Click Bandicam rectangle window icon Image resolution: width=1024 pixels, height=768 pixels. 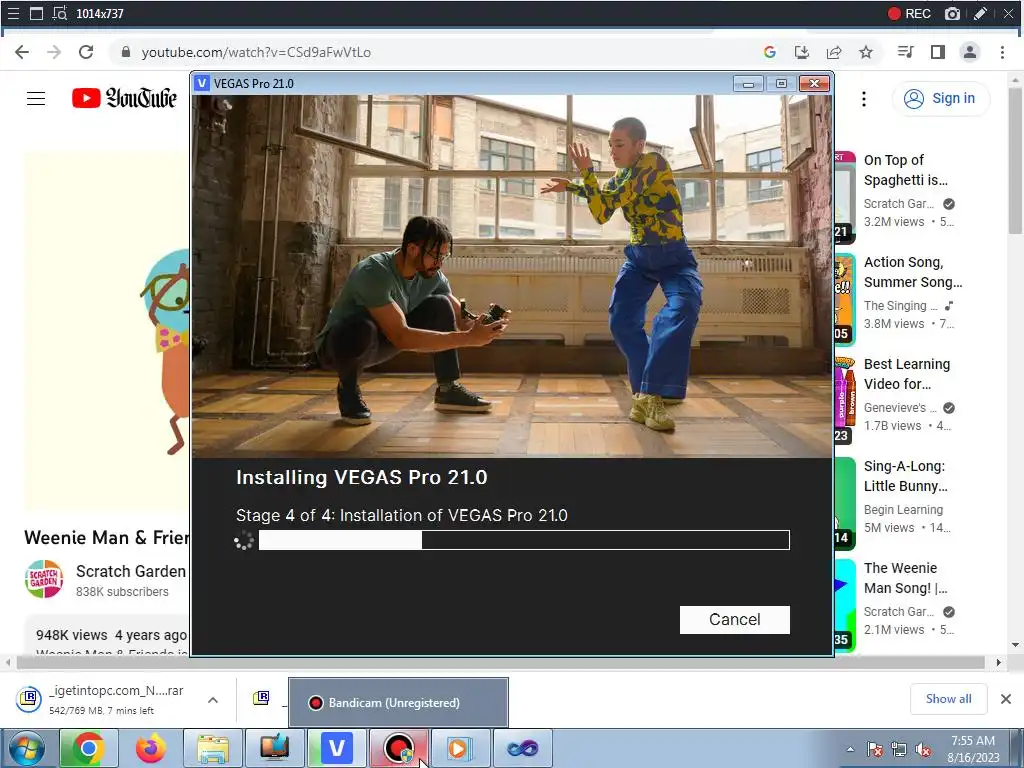pos(37,13)
